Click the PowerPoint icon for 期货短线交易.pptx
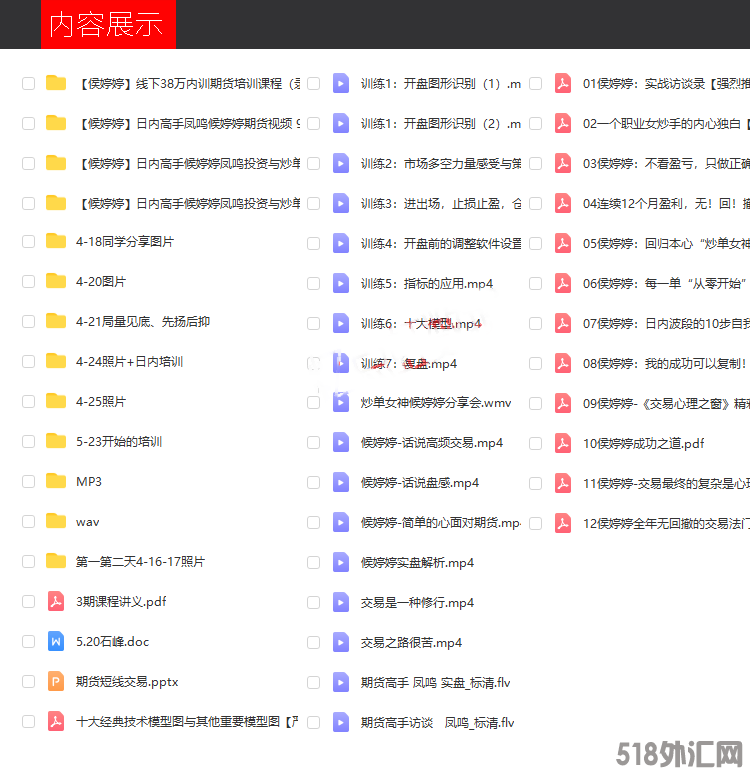750x778 pixels. (x=56, y=682)
